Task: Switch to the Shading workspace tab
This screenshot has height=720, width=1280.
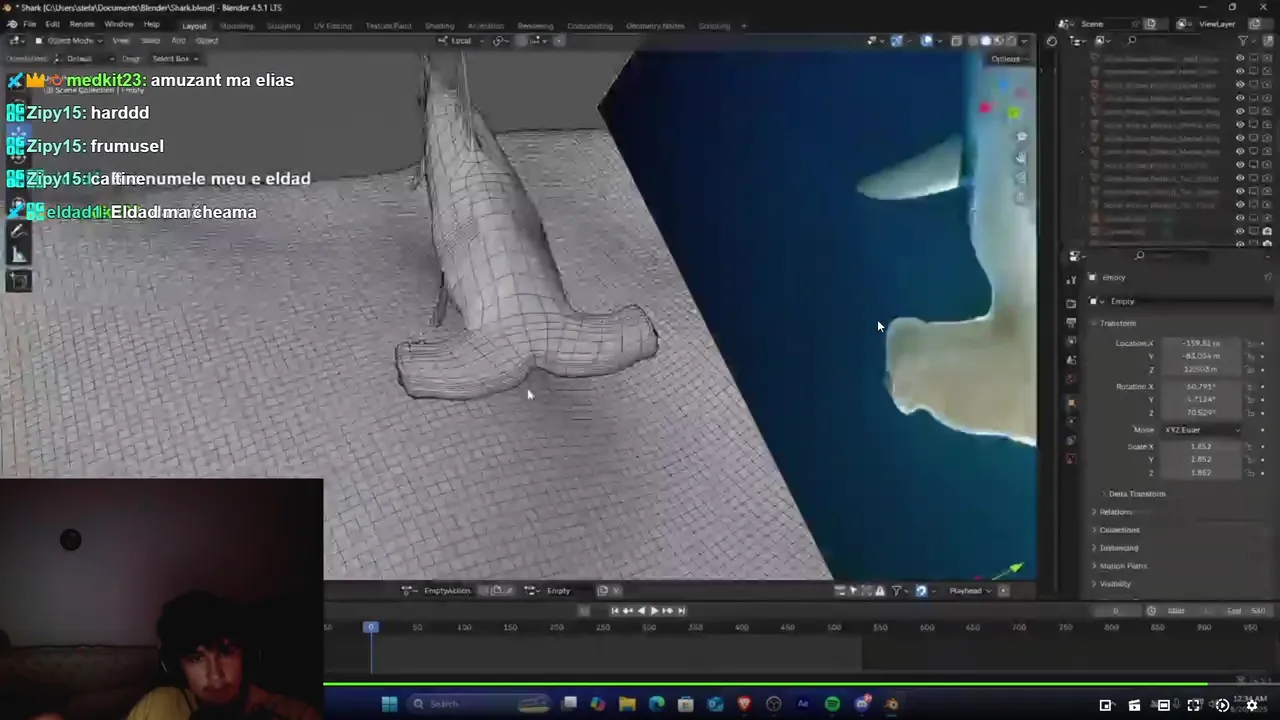Action: (x=439, y=26)
